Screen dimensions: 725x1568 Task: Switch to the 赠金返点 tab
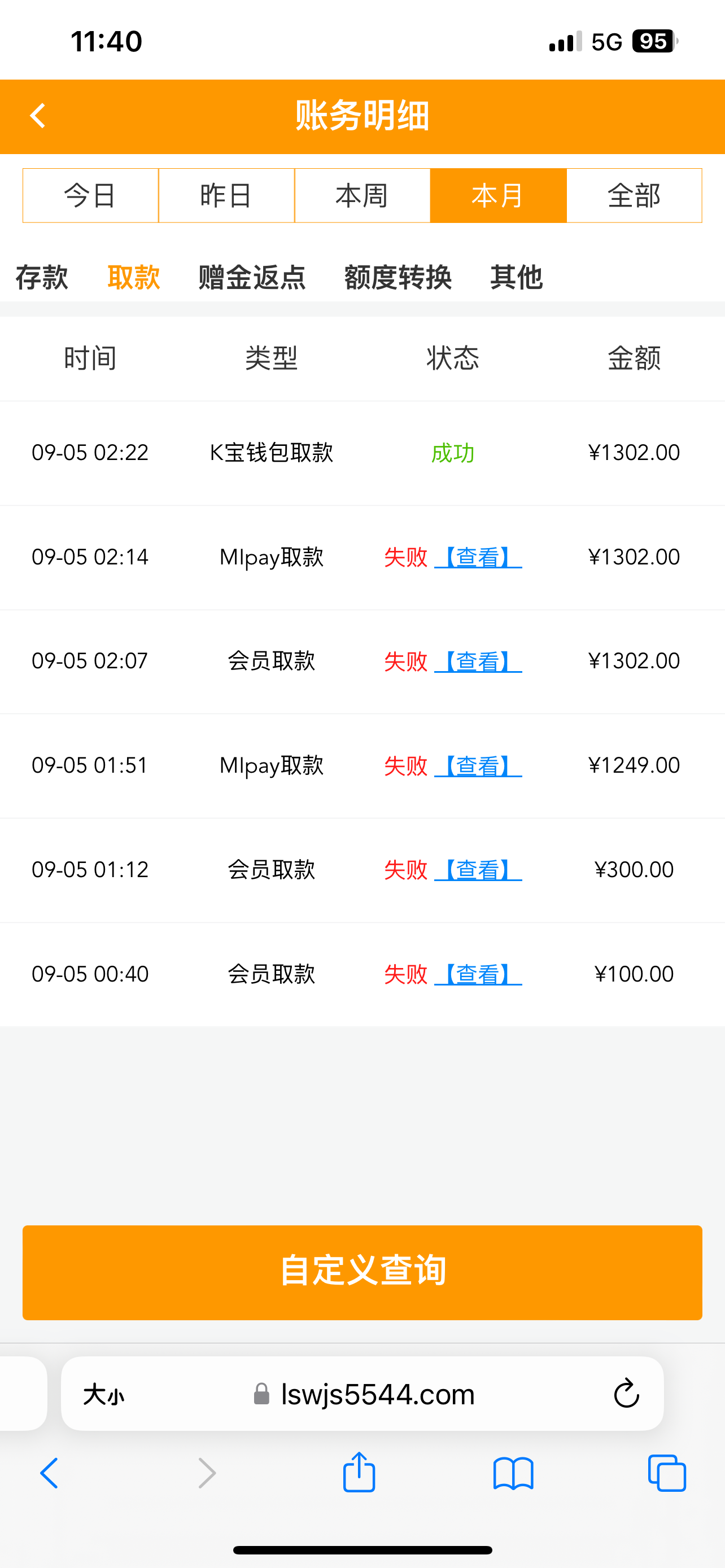click(252, 278)
